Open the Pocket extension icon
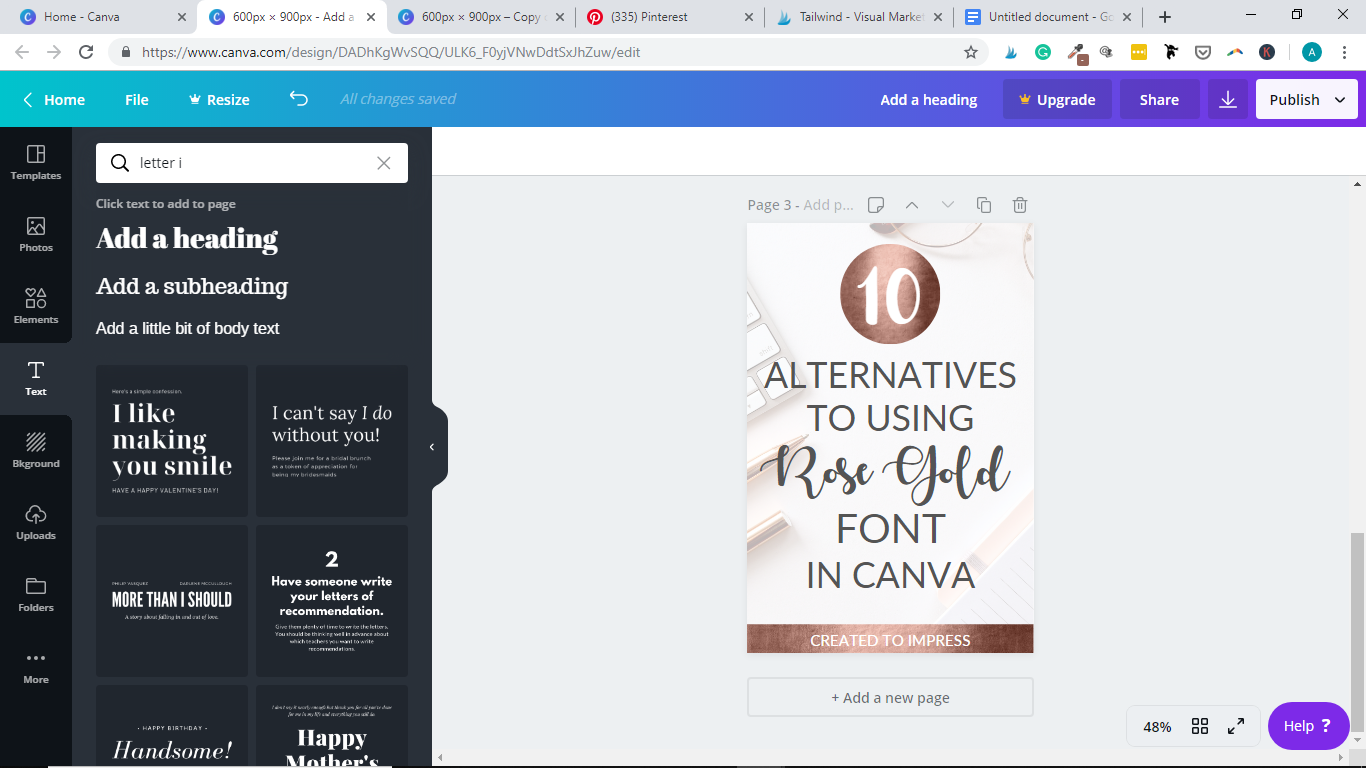1366x768 pixels. [1203, 53]
